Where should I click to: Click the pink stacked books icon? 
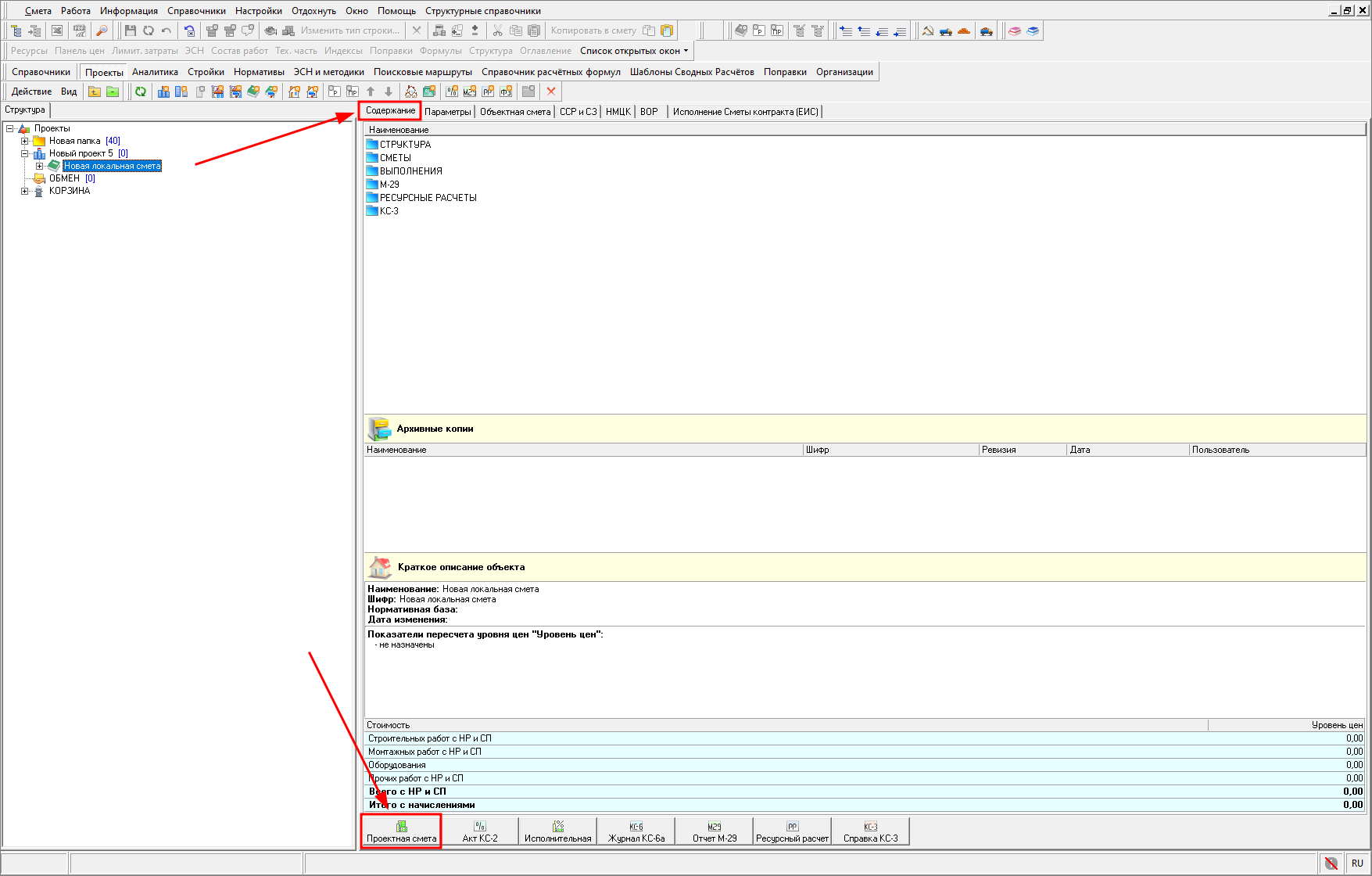coord(1015,31)
